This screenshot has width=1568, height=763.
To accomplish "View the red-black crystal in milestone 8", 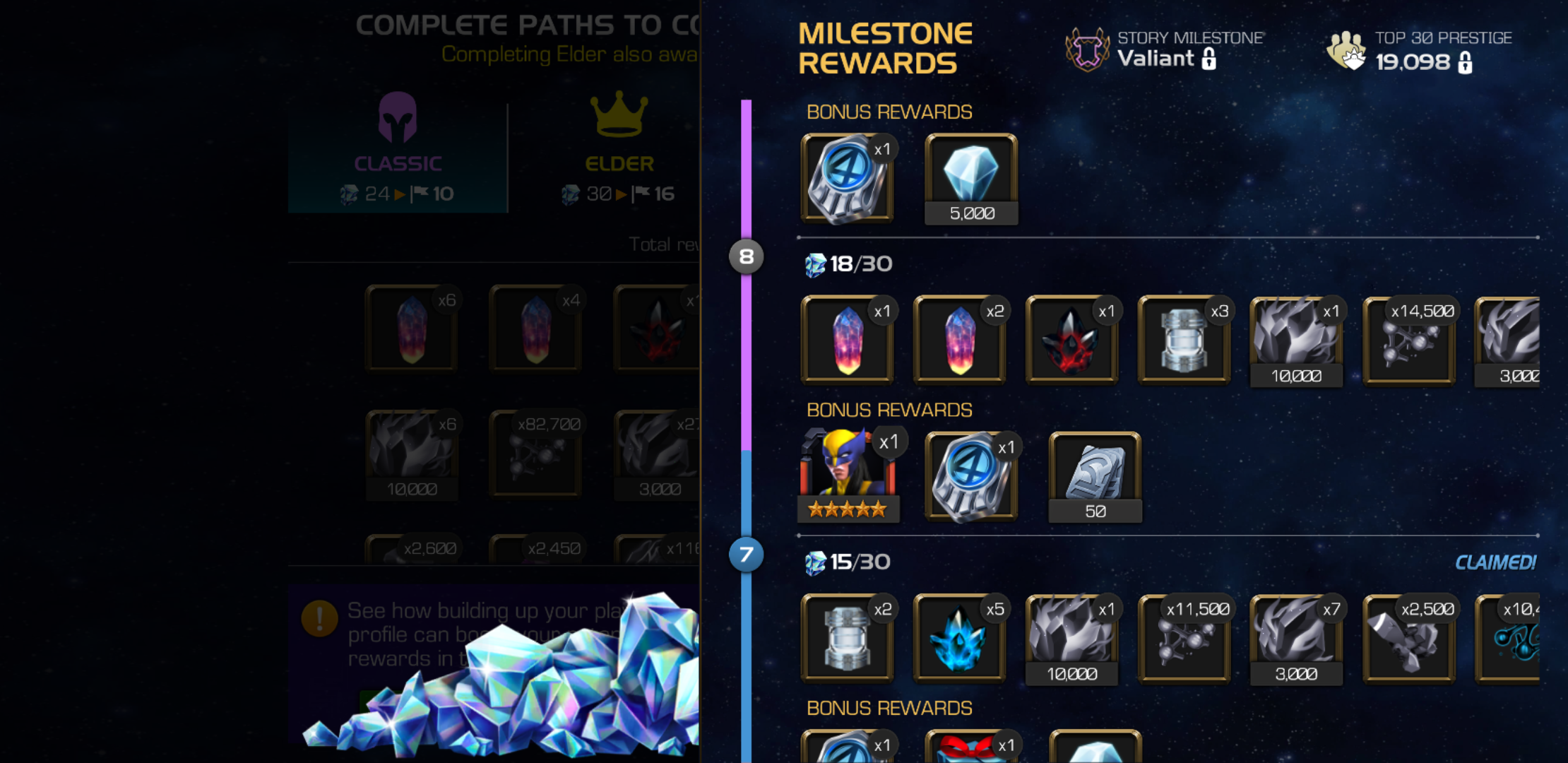I will point(1071,340).
